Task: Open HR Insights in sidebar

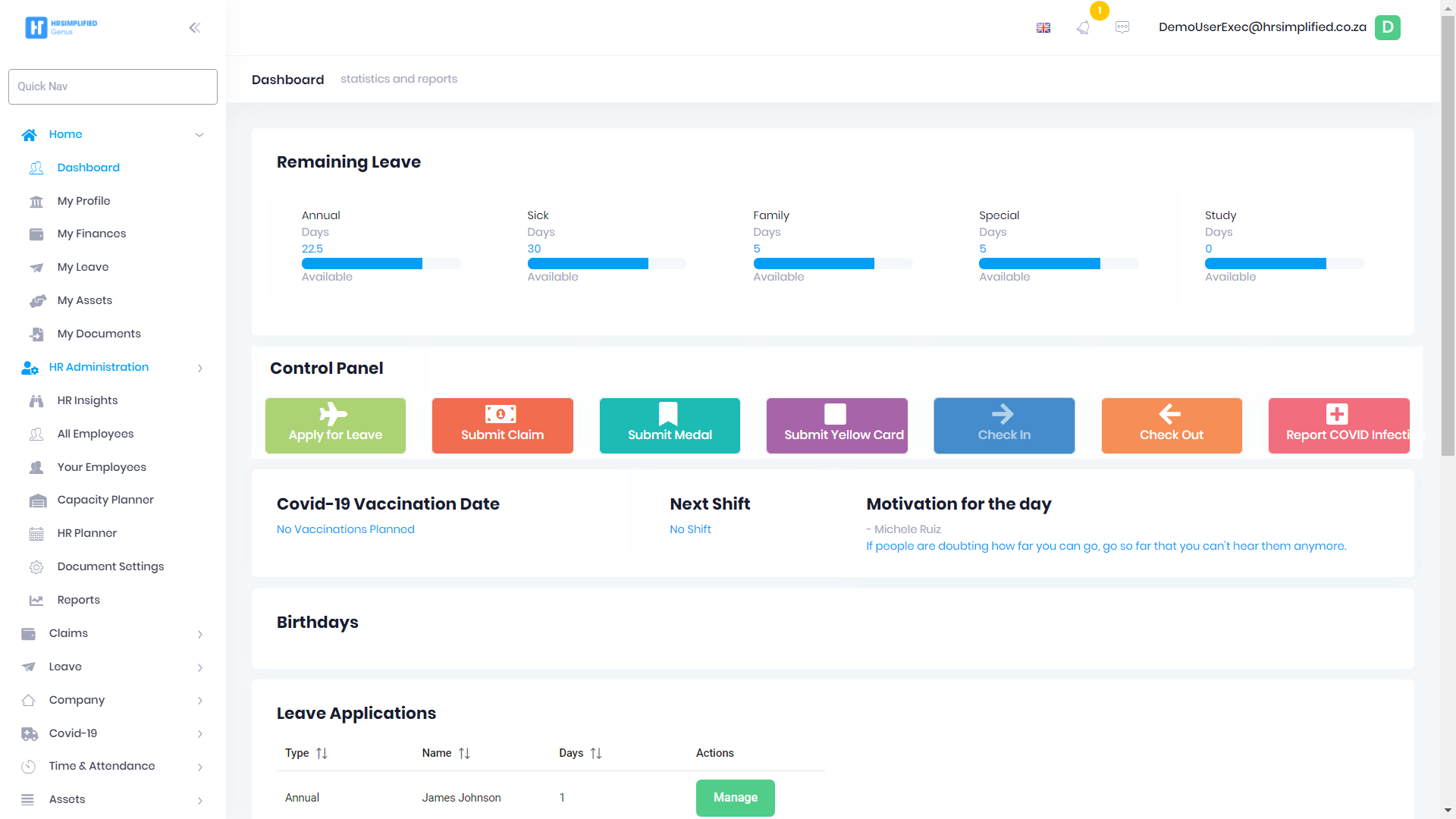Action: pyautogui.click(x=87, y=400)
